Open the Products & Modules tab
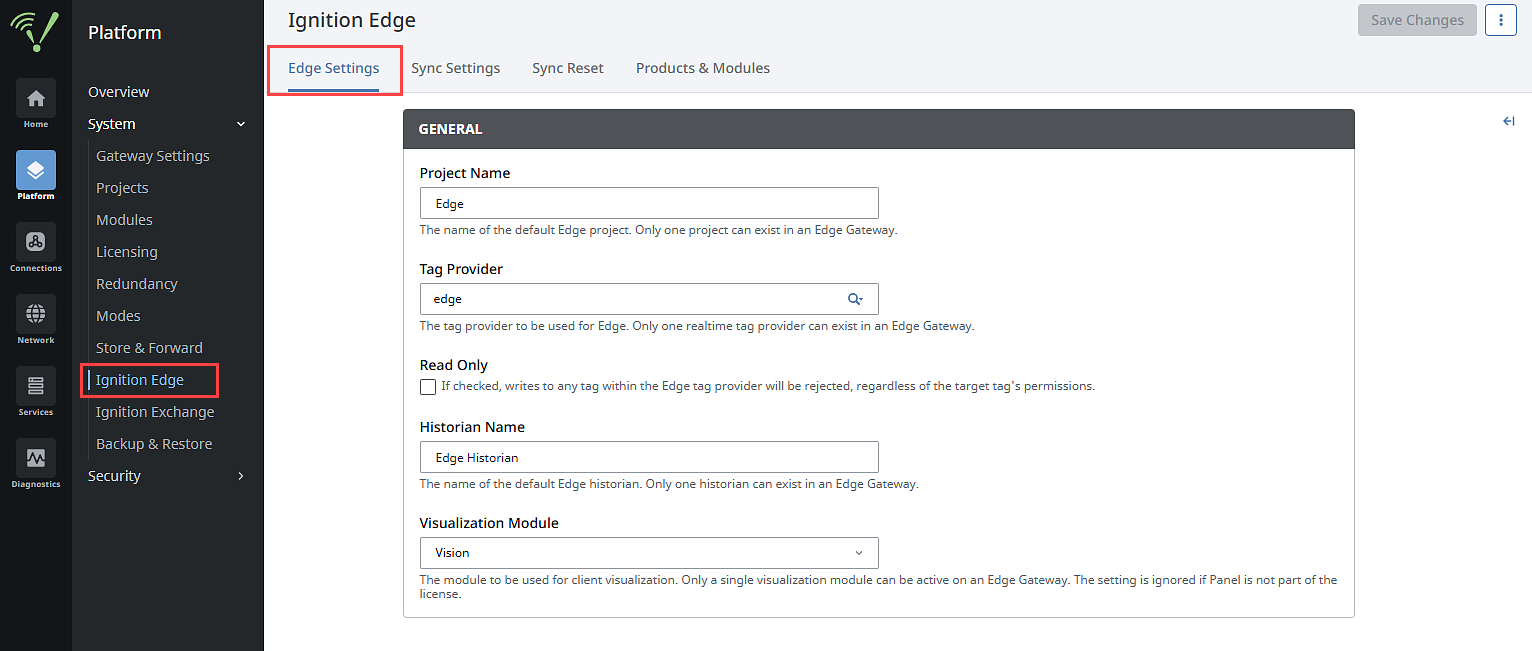The height and width of the screenshot is (651, 1532). click(x=703, y=68)
